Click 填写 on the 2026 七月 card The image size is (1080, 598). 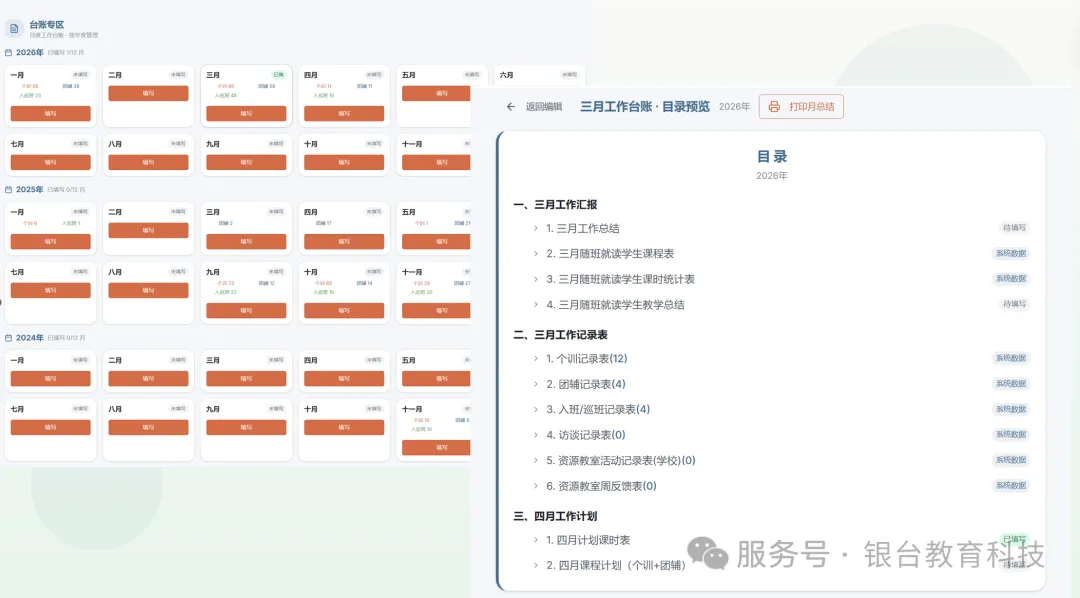pyautogui.click(x=50, y=163)
